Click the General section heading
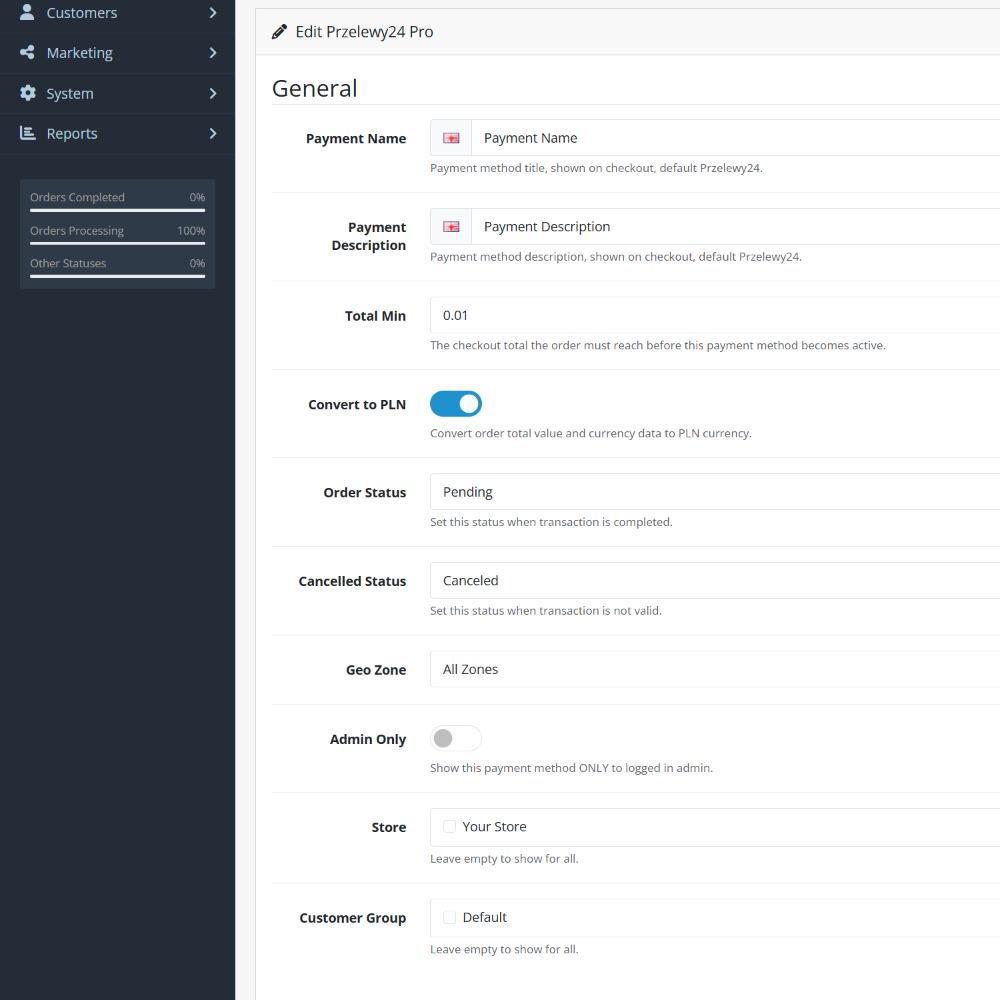This screenshot has width=1000, height=1000. click(314, 89)
